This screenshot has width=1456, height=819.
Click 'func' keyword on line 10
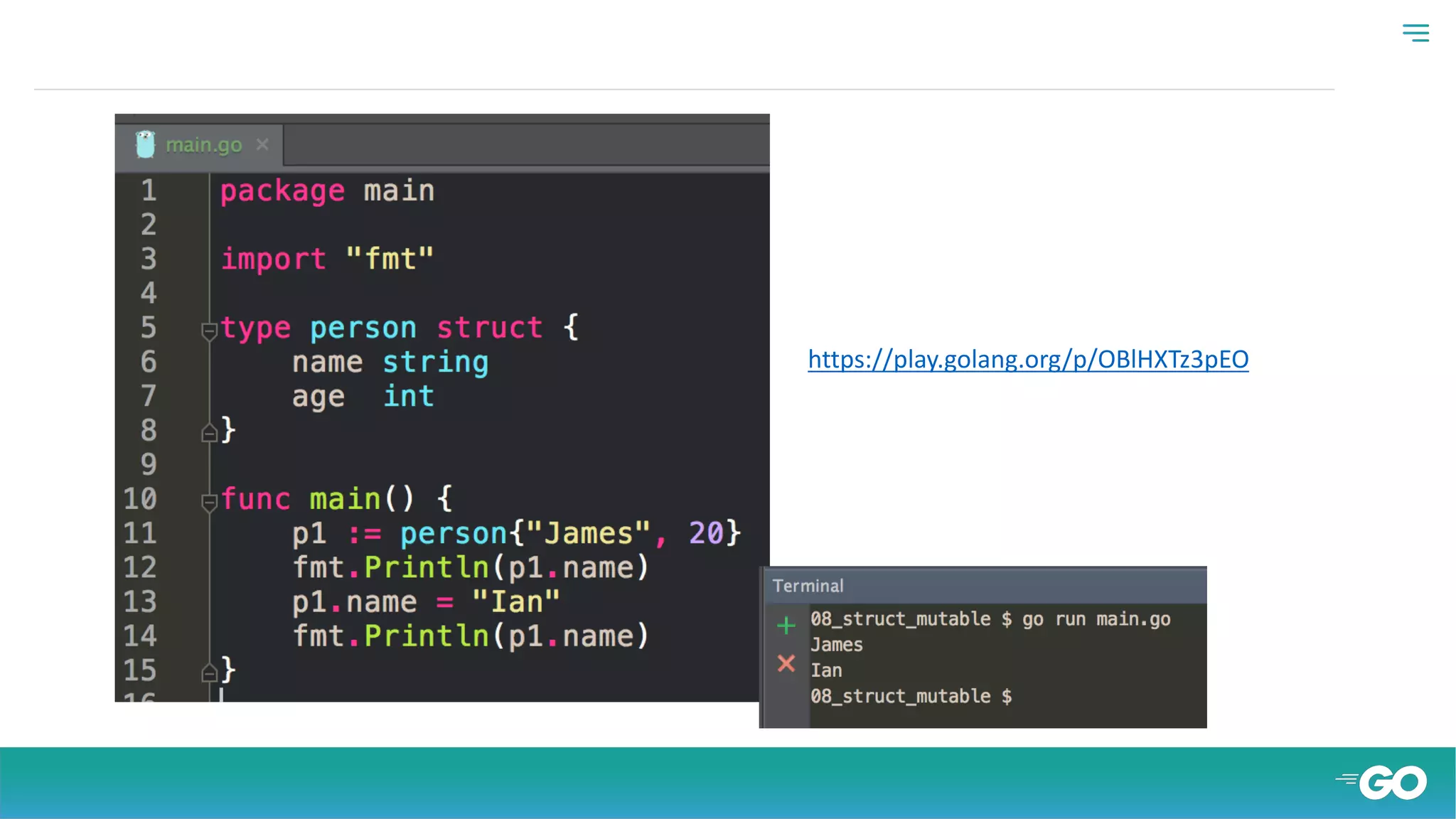click(x=255, y=499)
